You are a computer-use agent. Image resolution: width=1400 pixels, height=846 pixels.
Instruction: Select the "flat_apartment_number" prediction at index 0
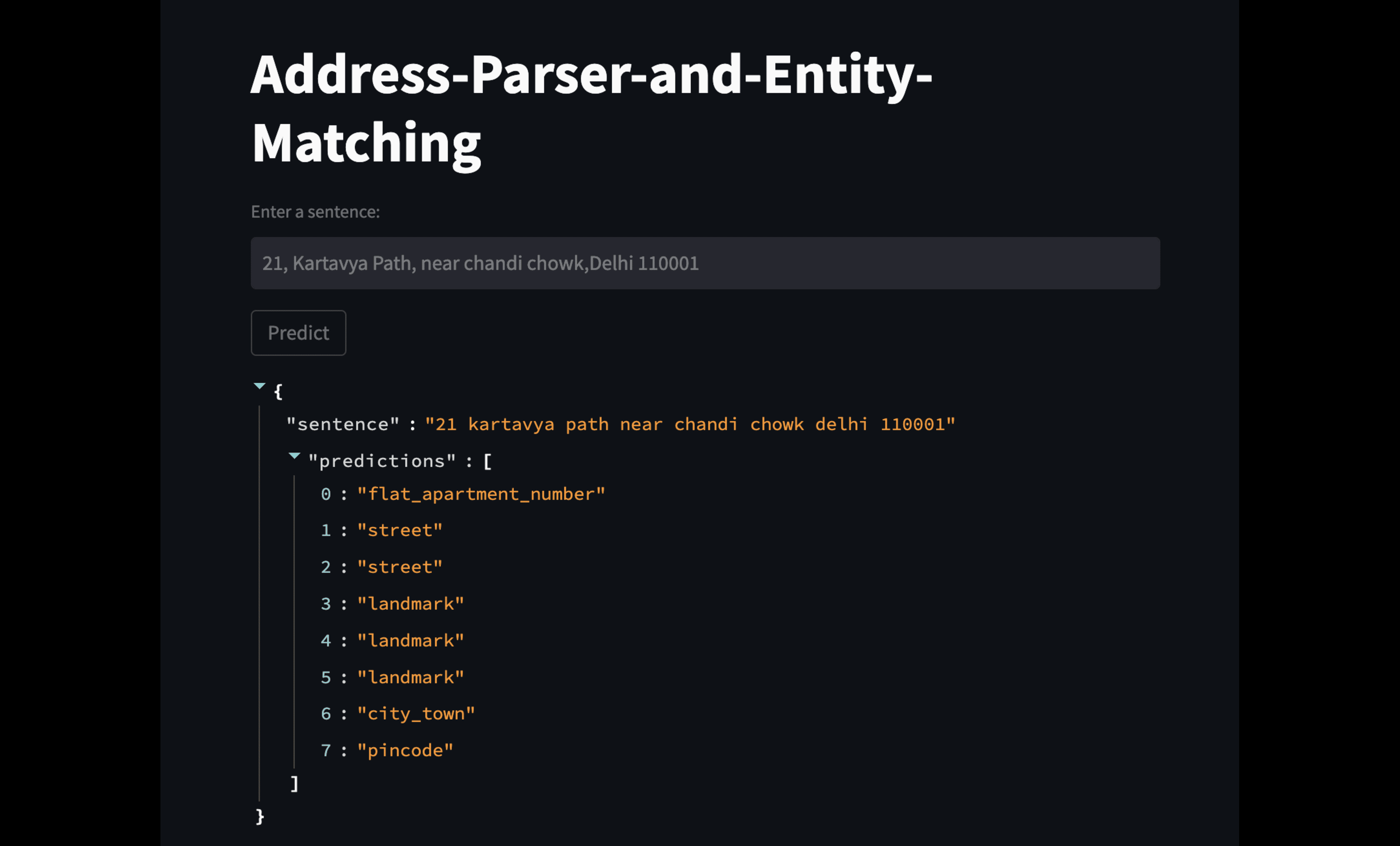(x=480, y=494)
